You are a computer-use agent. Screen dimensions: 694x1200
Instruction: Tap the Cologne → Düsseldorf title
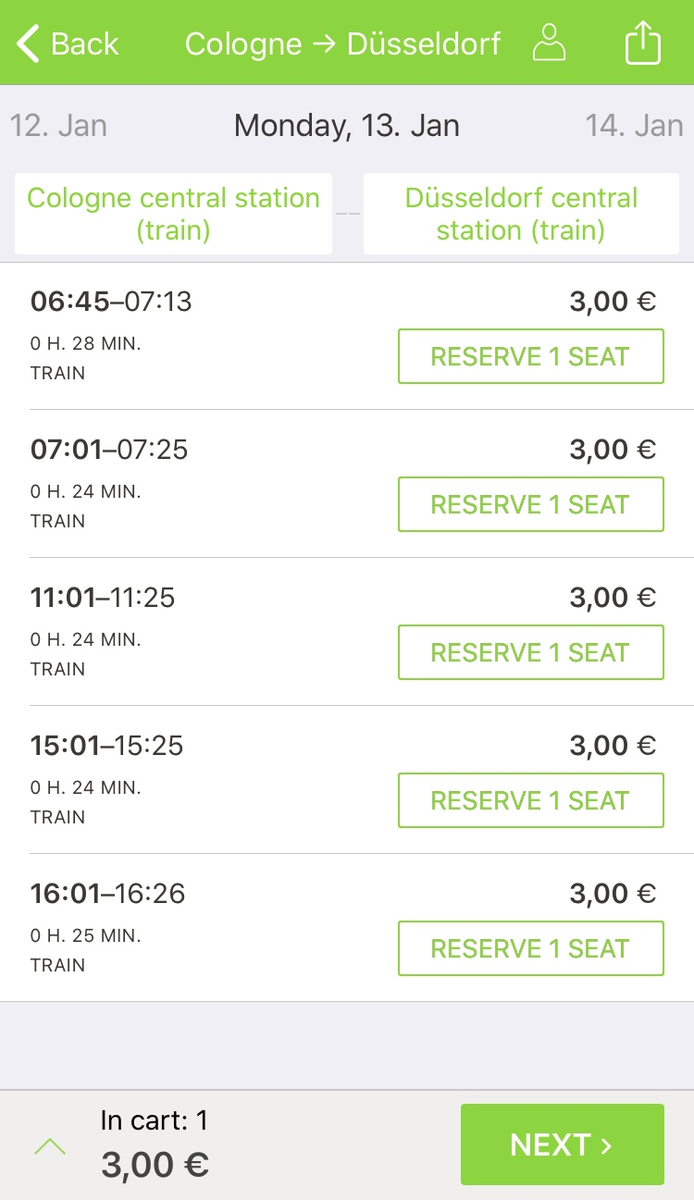coord(343,44)
